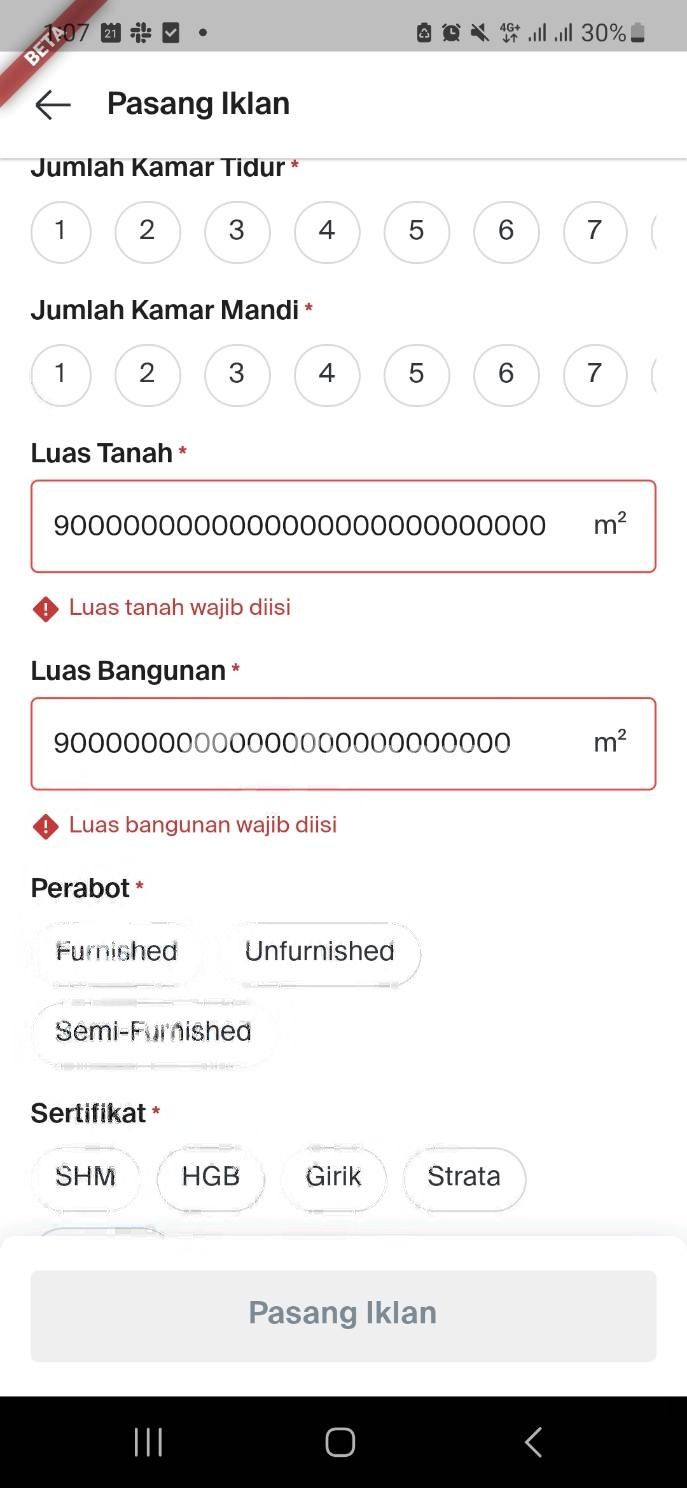Focus the Luas Bangunan input field
Viewport: 687px width, 1488px height.
[x=343, y=744]
